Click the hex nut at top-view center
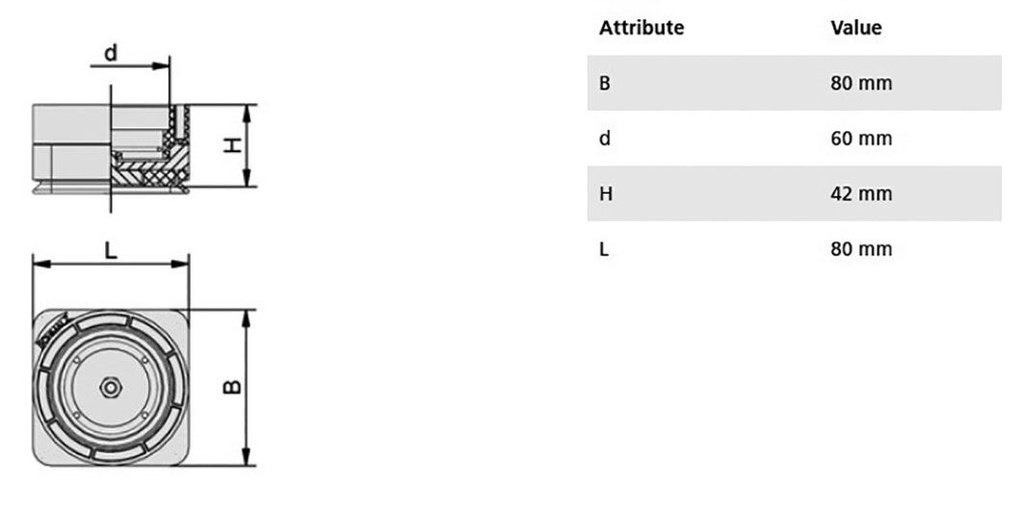The image size is (1024, 517). pyautogui.click(x=110, y=387)
